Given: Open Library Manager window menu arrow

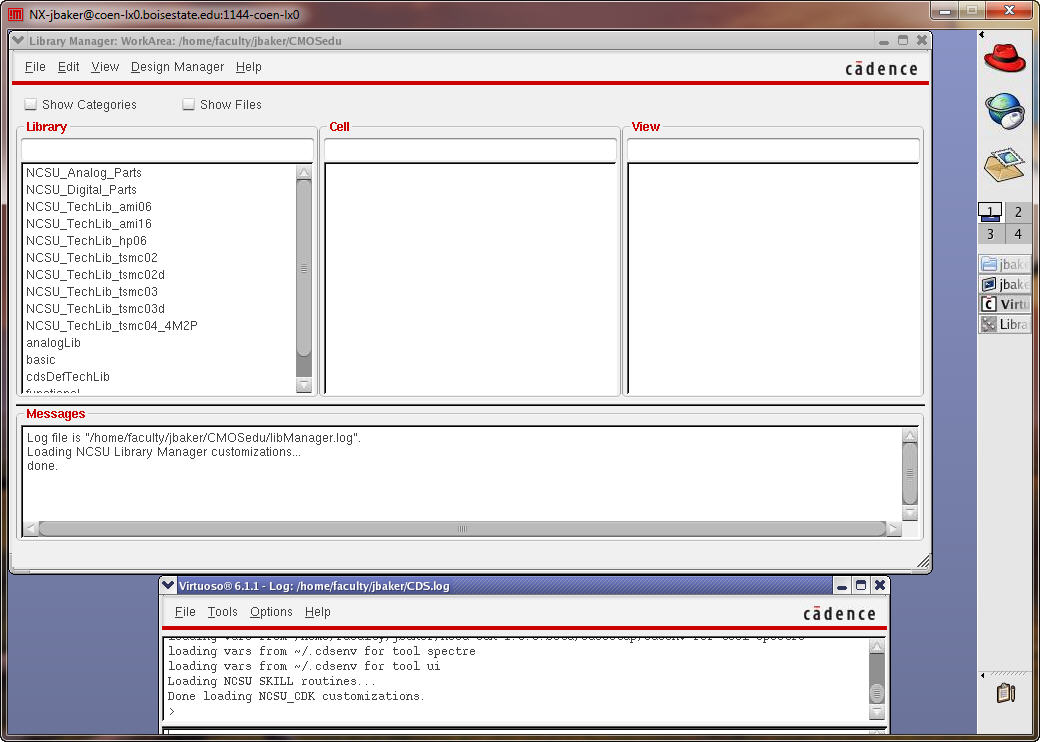Looking at the screenshot, I should tap(18, 41).
